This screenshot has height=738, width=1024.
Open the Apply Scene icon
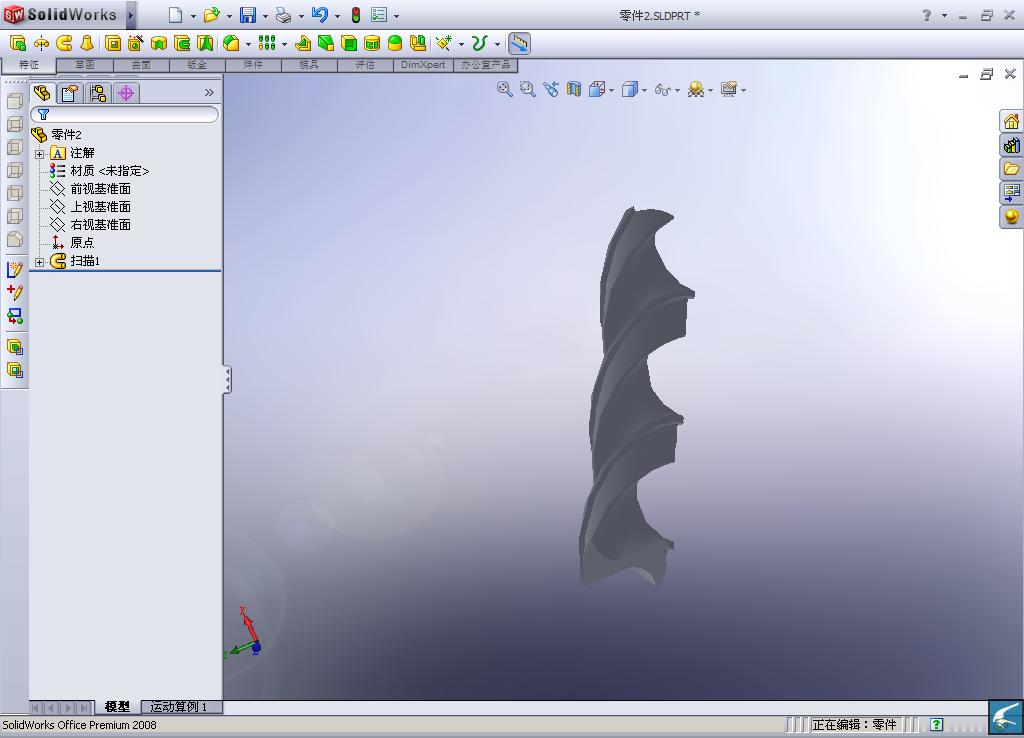click(696, 89)
